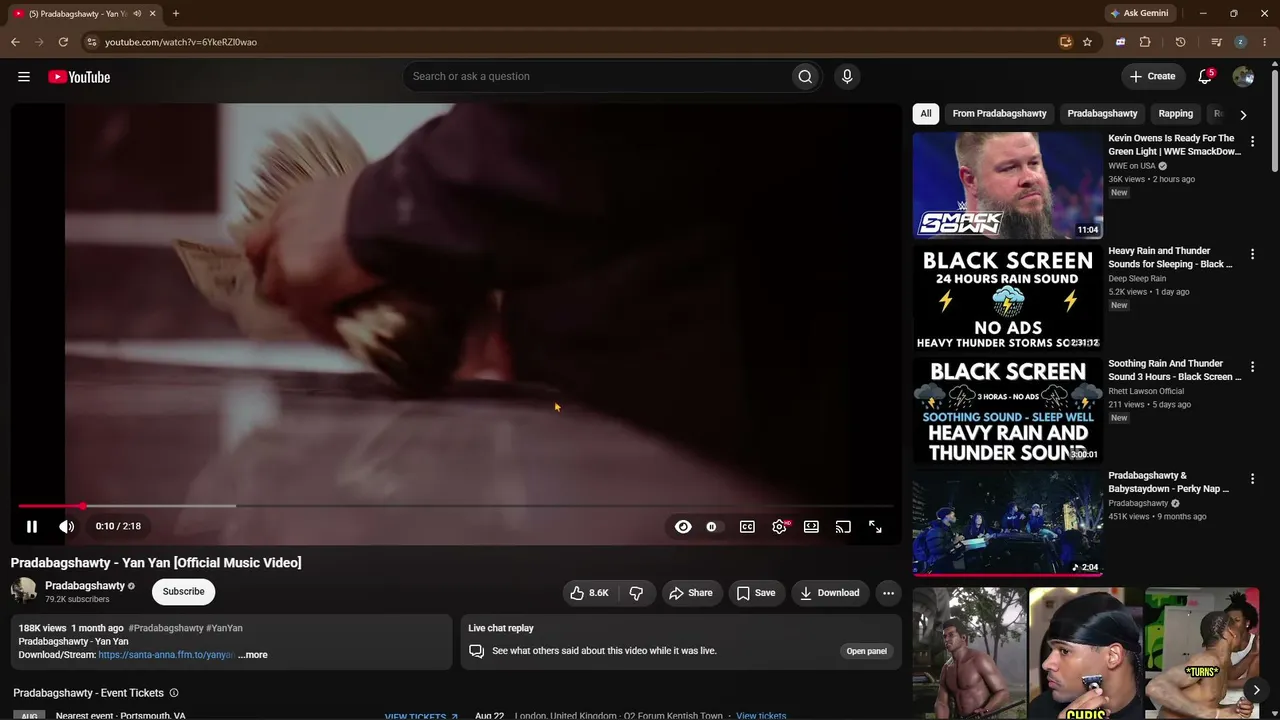Pause the video playback
Viewport: 1280px width, 720px height.
coord(32,527)
